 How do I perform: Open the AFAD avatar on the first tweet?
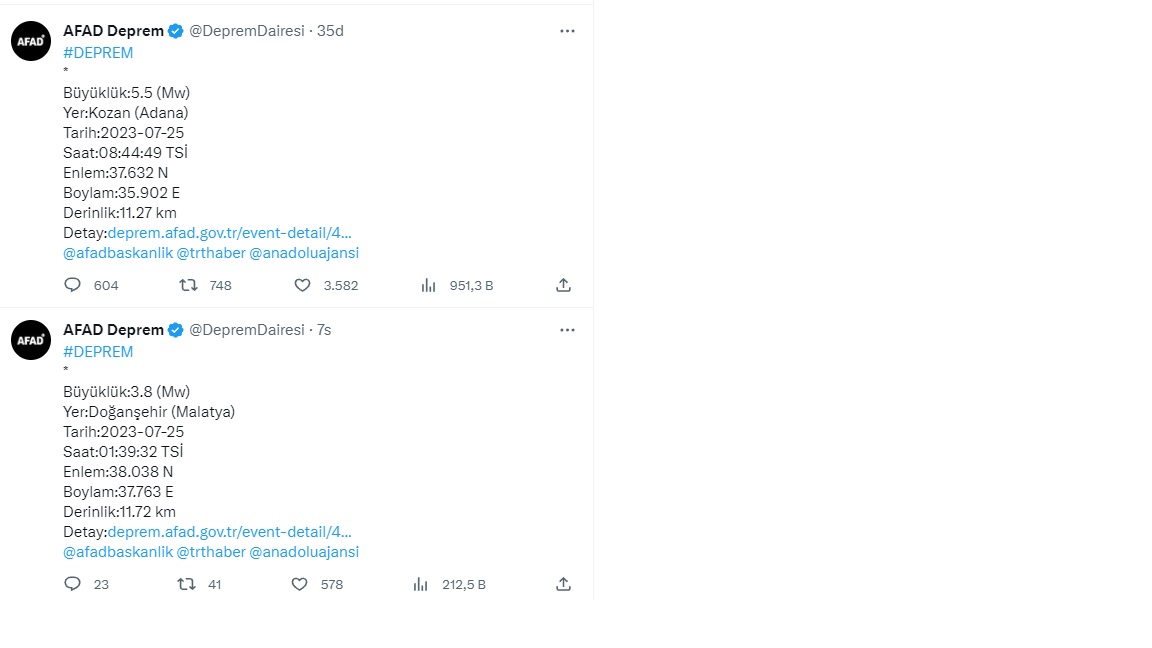click(x=31, y=41)
